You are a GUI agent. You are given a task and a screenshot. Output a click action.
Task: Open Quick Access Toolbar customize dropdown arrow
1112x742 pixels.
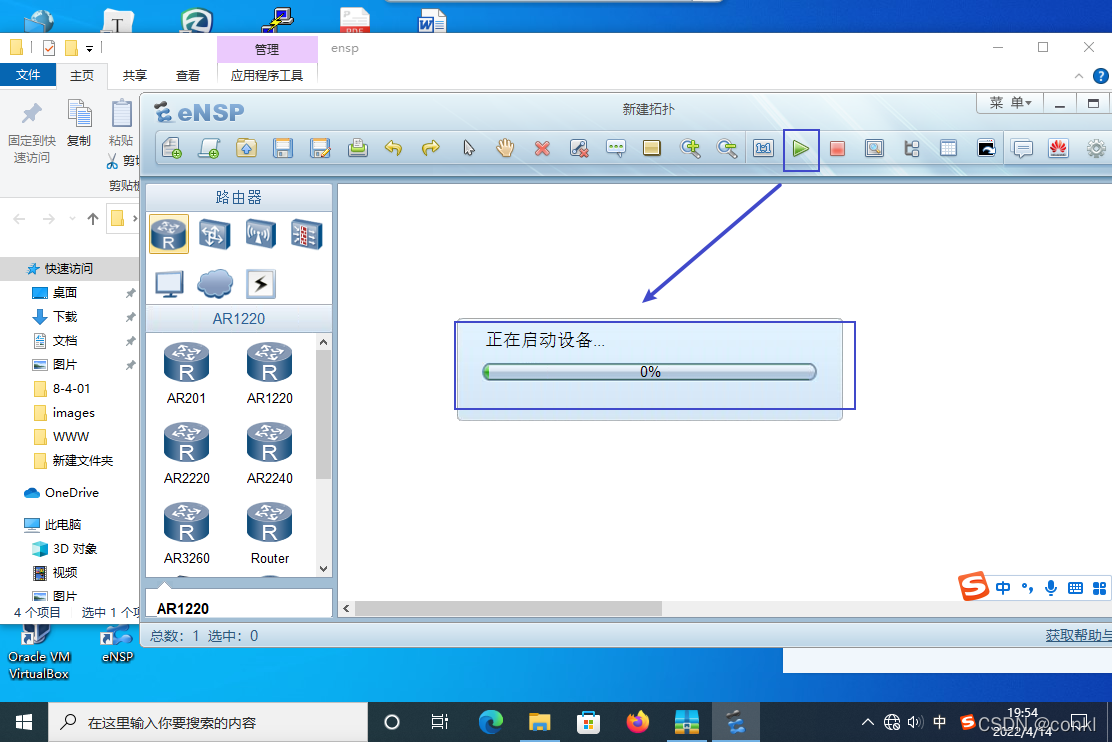[89, 49]
